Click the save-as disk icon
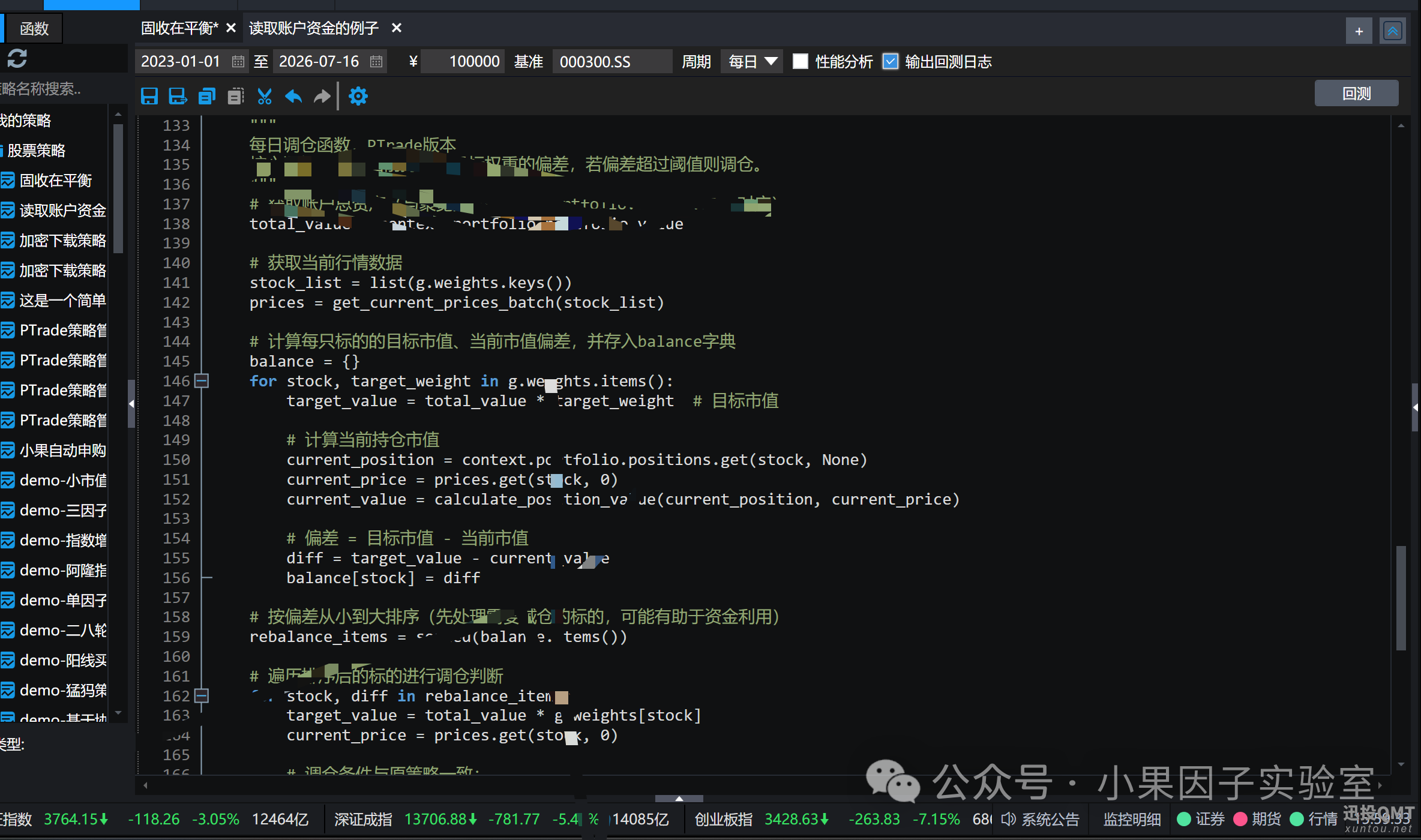This screenshot has width=1421, height=840. point(178,96)
